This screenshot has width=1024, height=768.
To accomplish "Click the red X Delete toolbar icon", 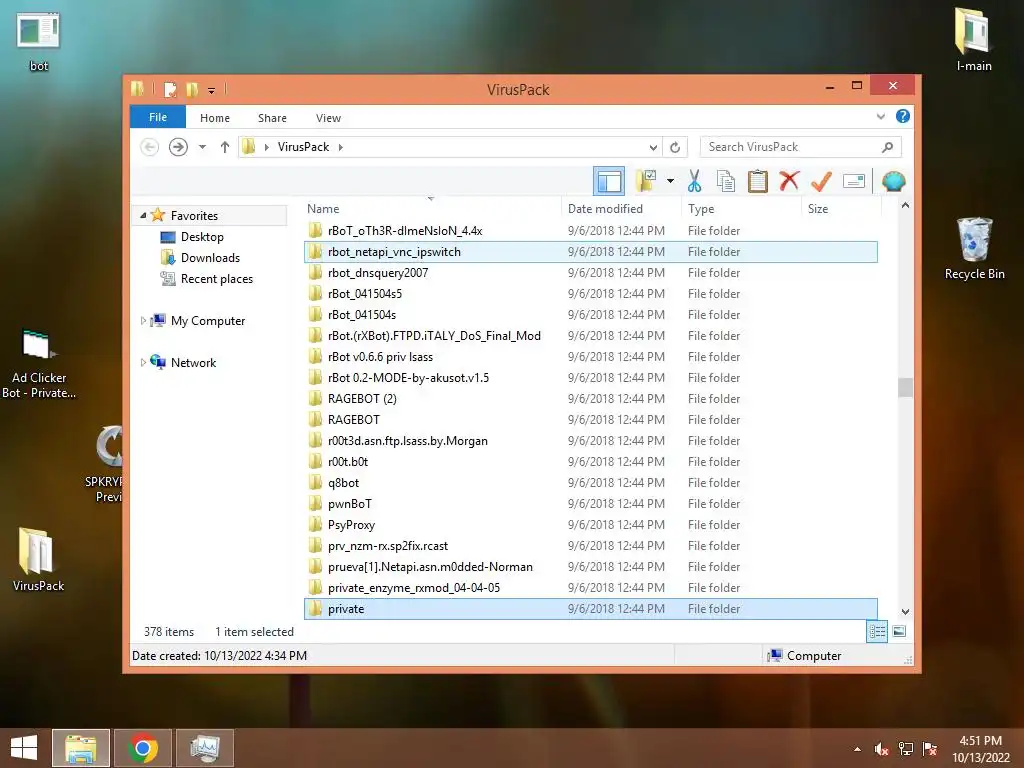I will coord(789,180).
